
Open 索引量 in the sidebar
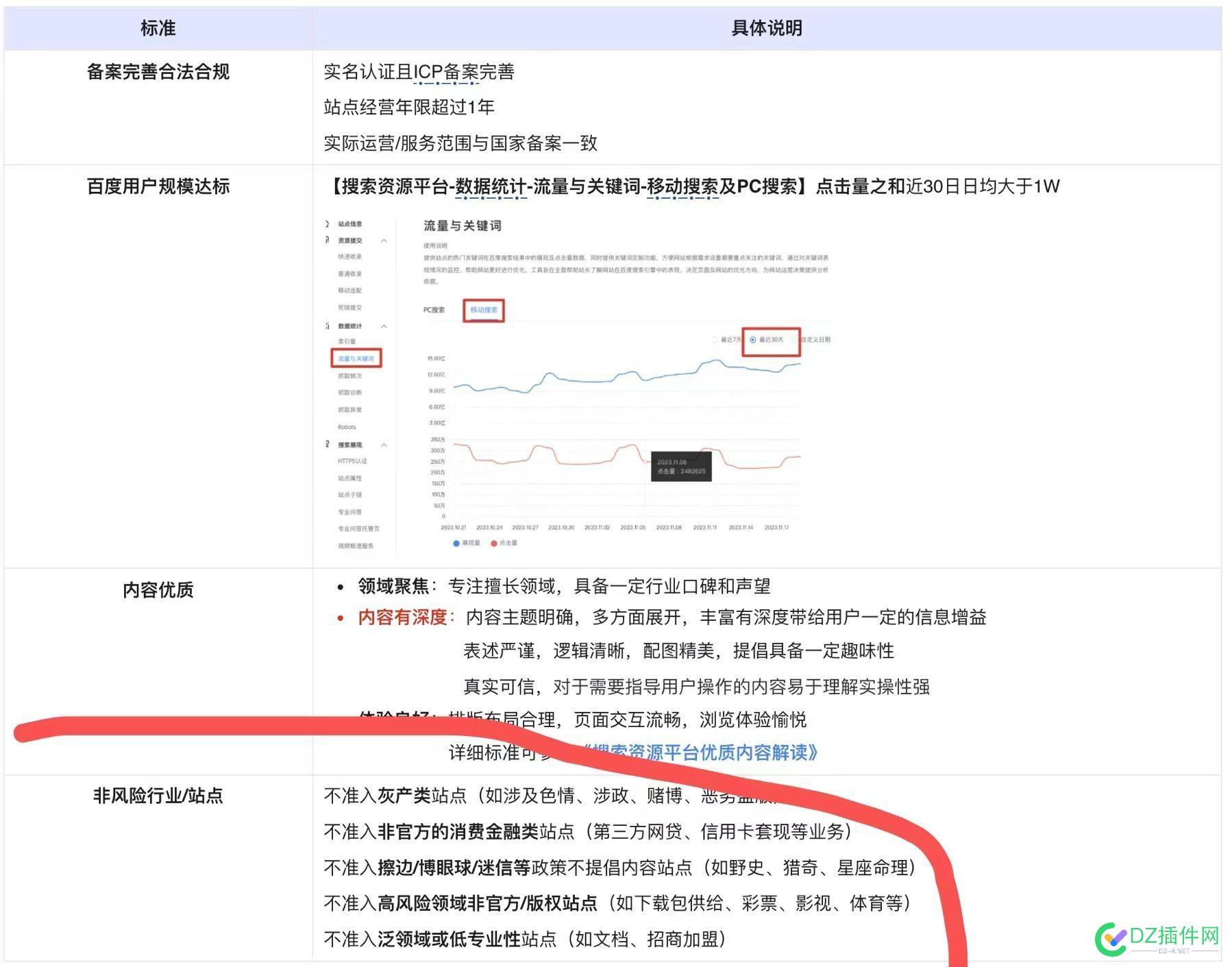tap(347, 341)
